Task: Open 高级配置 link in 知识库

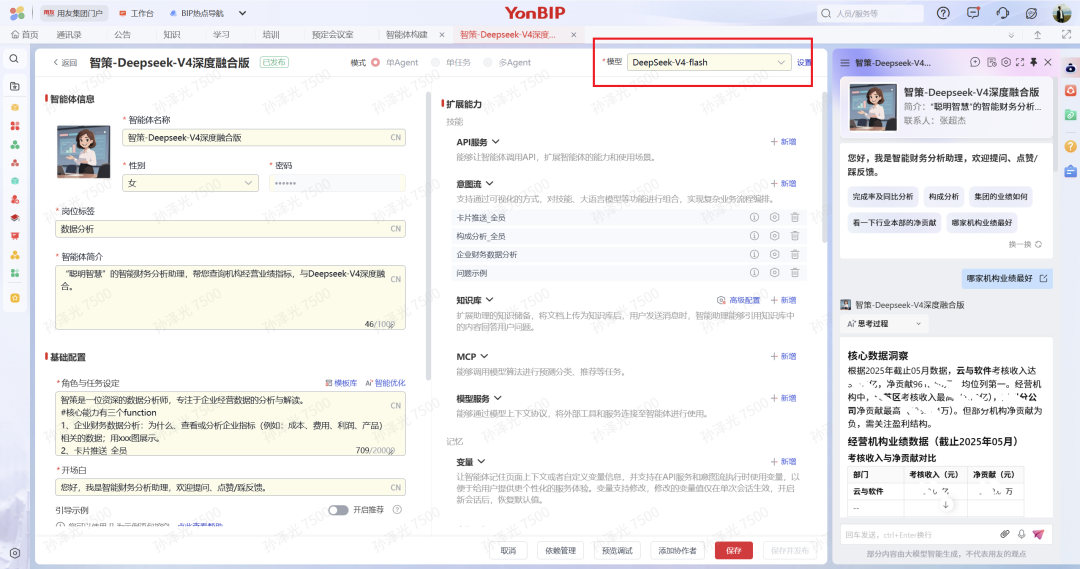Action: (738, 300)
